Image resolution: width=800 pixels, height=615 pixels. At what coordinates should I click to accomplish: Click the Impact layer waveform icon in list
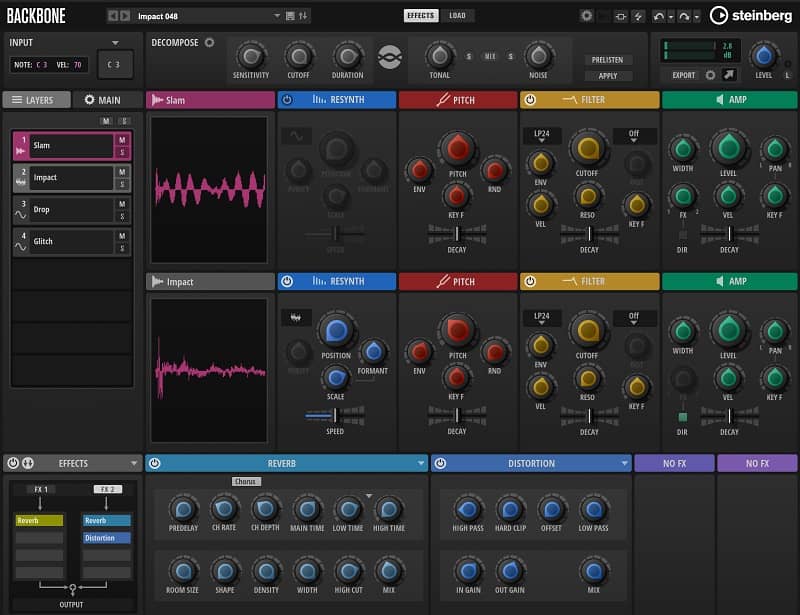20,183
